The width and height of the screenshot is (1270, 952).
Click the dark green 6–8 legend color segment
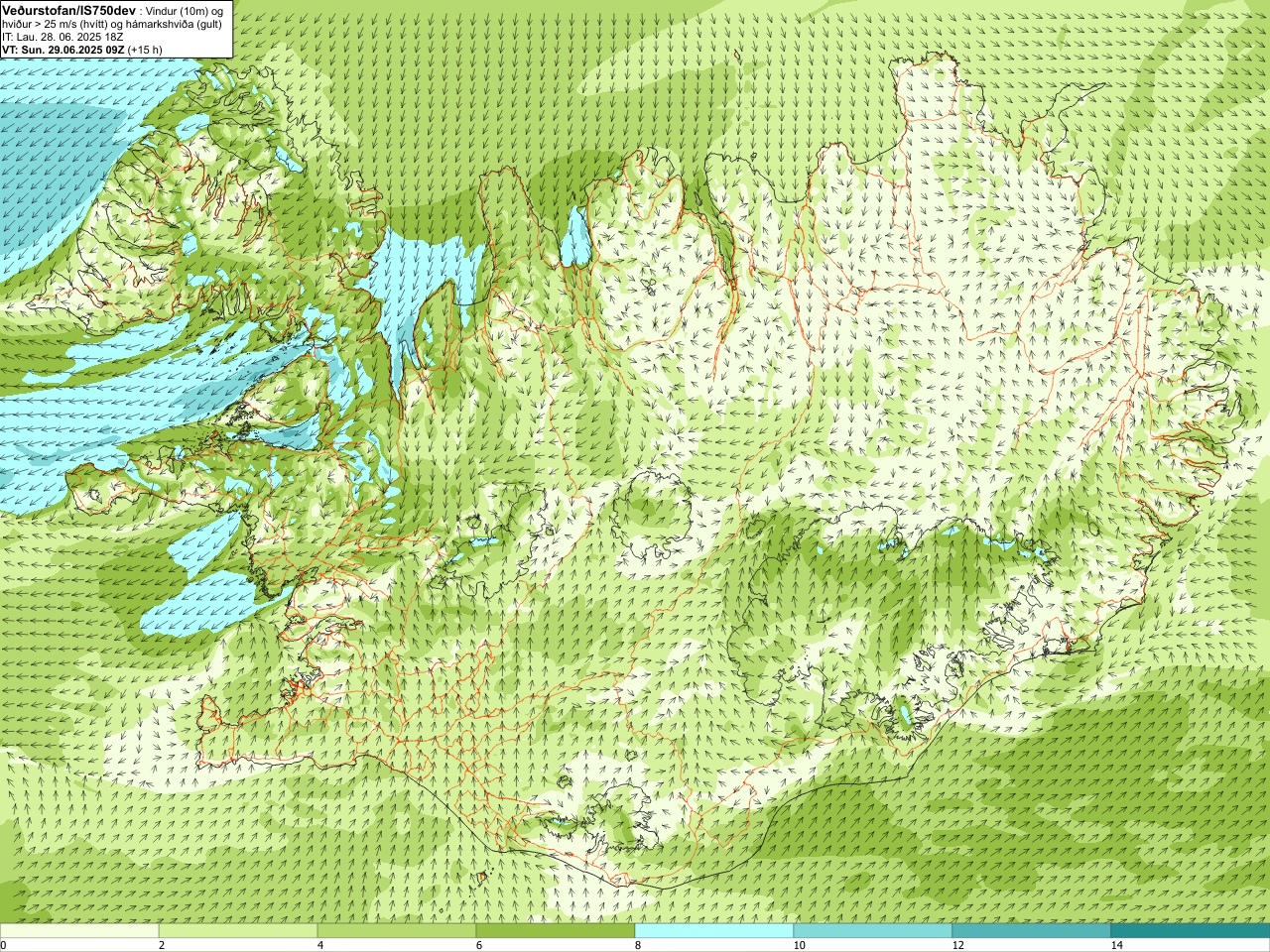556,931
